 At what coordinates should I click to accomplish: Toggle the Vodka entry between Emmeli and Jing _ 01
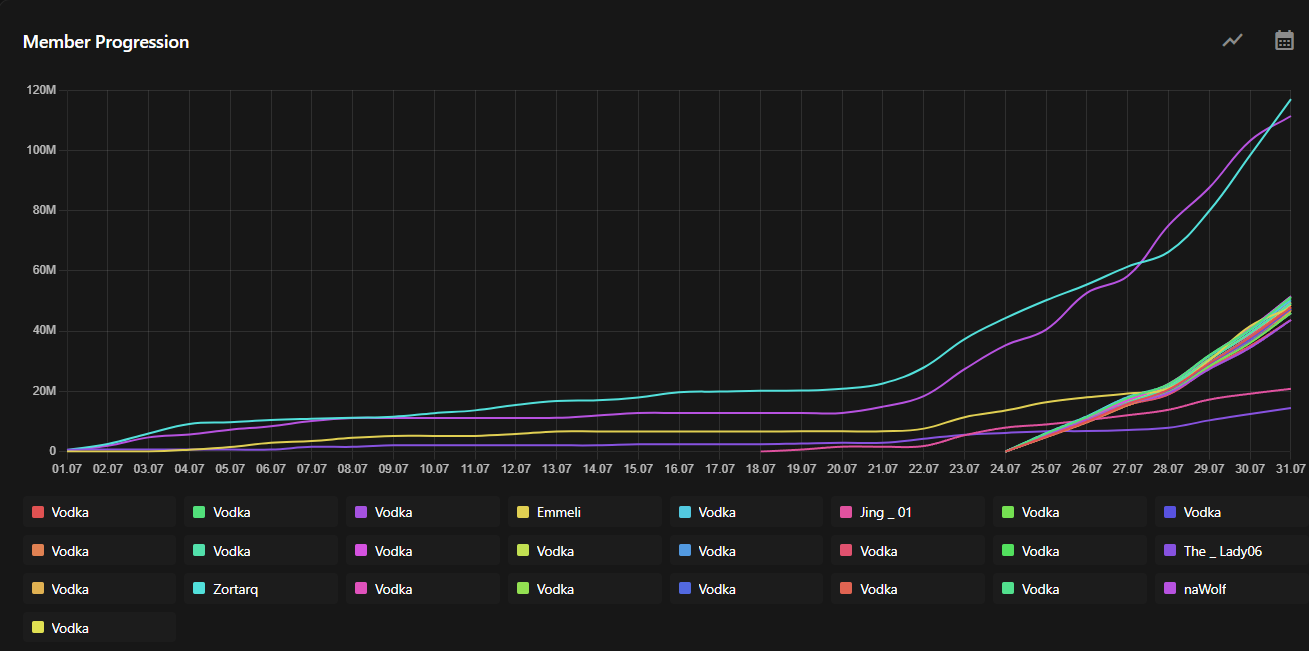click(x=747, y=512)
